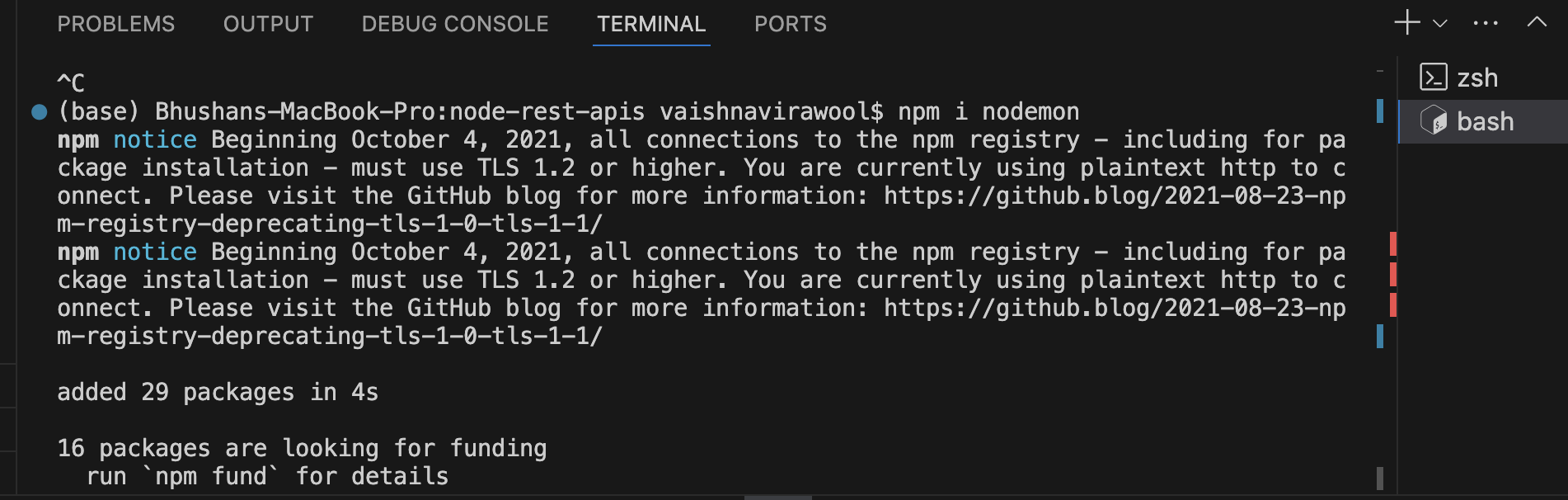Open the OUTPUT panel tab
The image size is (1568, 500).
click(x=268, y=24)
